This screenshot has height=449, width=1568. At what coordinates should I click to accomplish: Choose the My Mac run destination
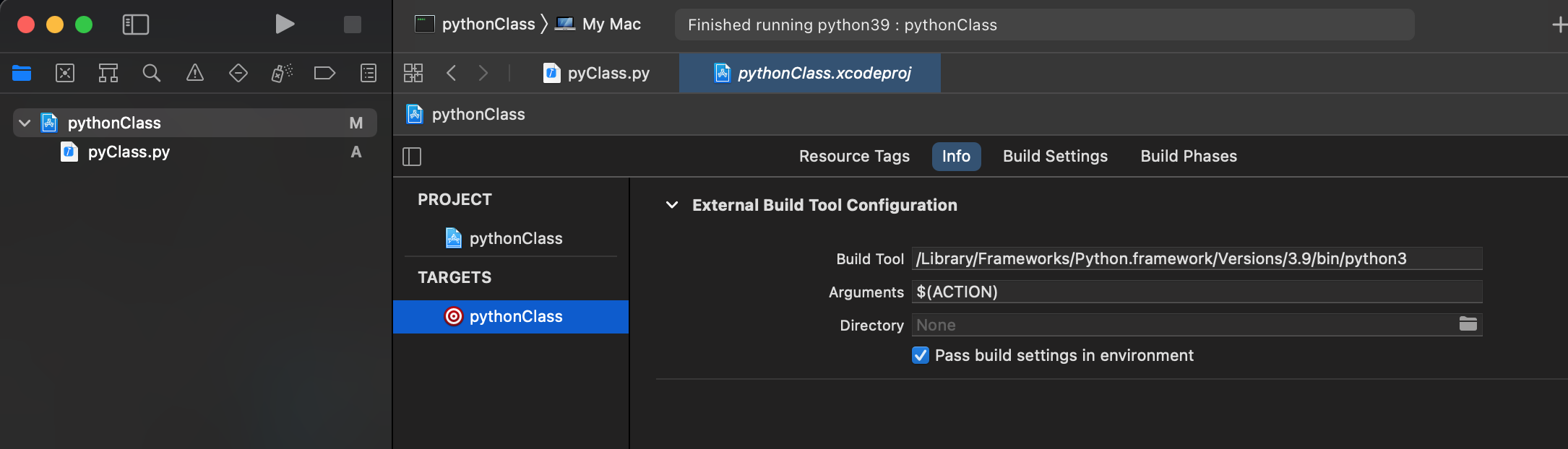point(598,25)
